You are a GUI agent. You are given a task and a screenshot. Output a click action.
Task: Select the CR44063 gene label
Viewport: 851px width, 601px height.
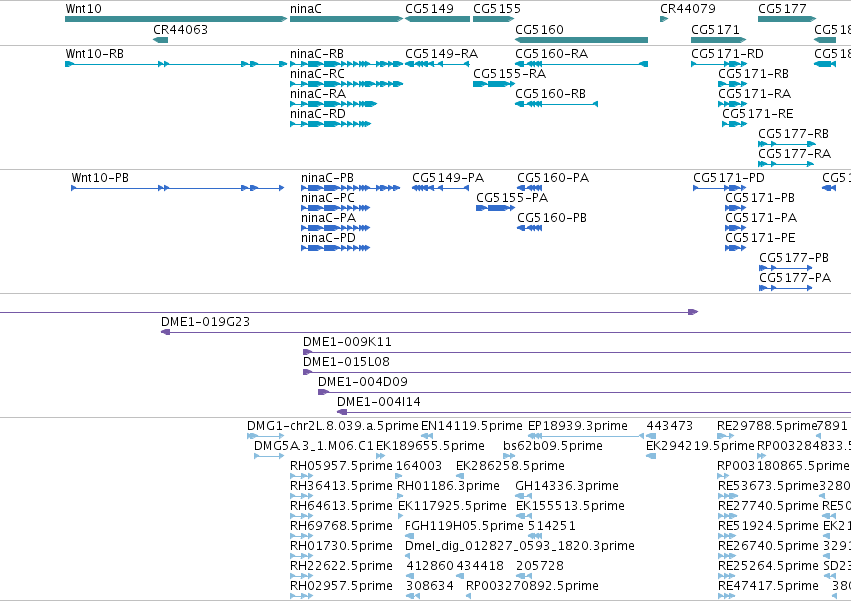click(x=180, y=29)
